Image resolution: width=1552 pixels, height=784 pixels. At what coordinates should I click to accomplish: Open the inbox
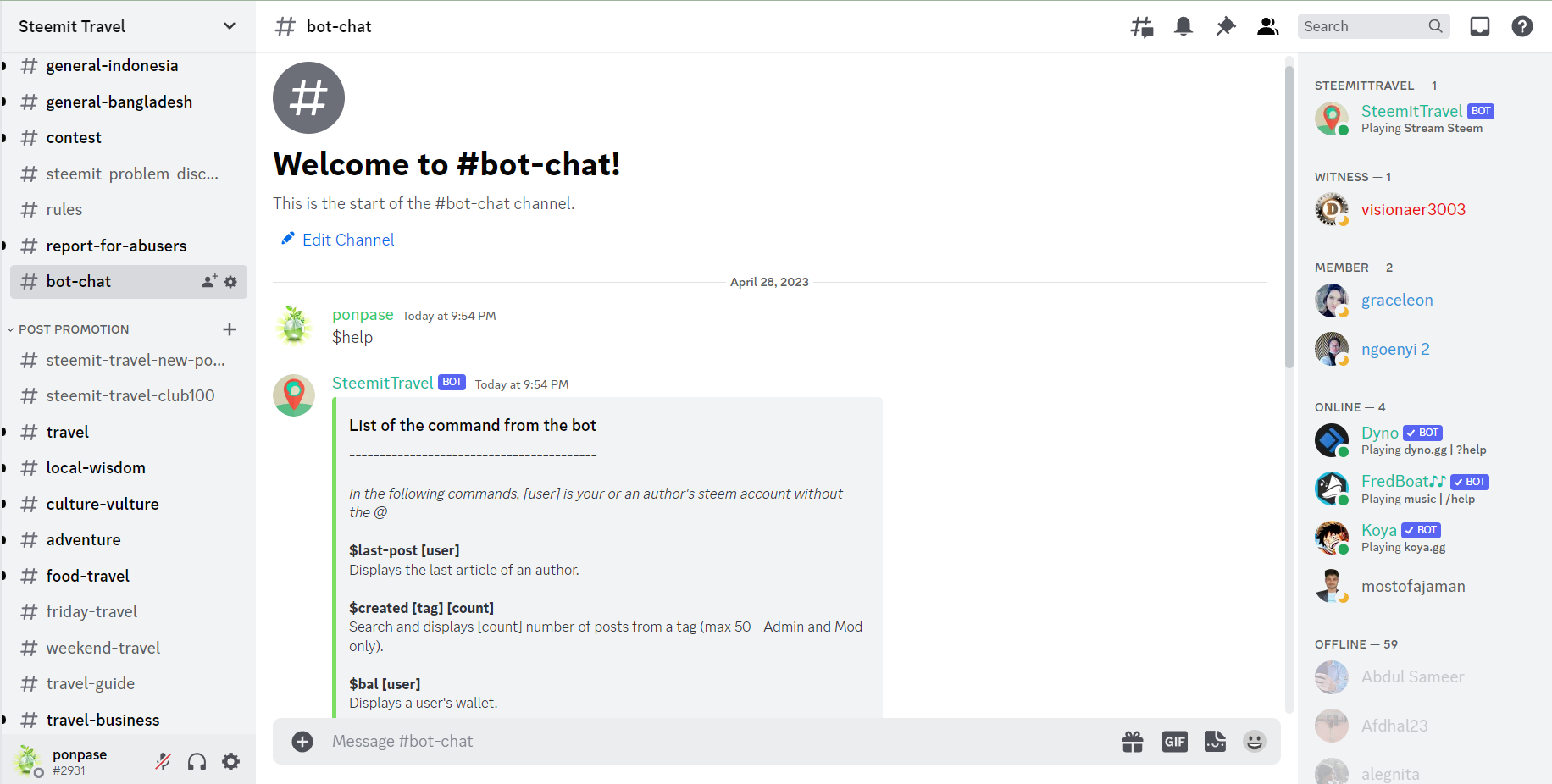pos(1480,26)
